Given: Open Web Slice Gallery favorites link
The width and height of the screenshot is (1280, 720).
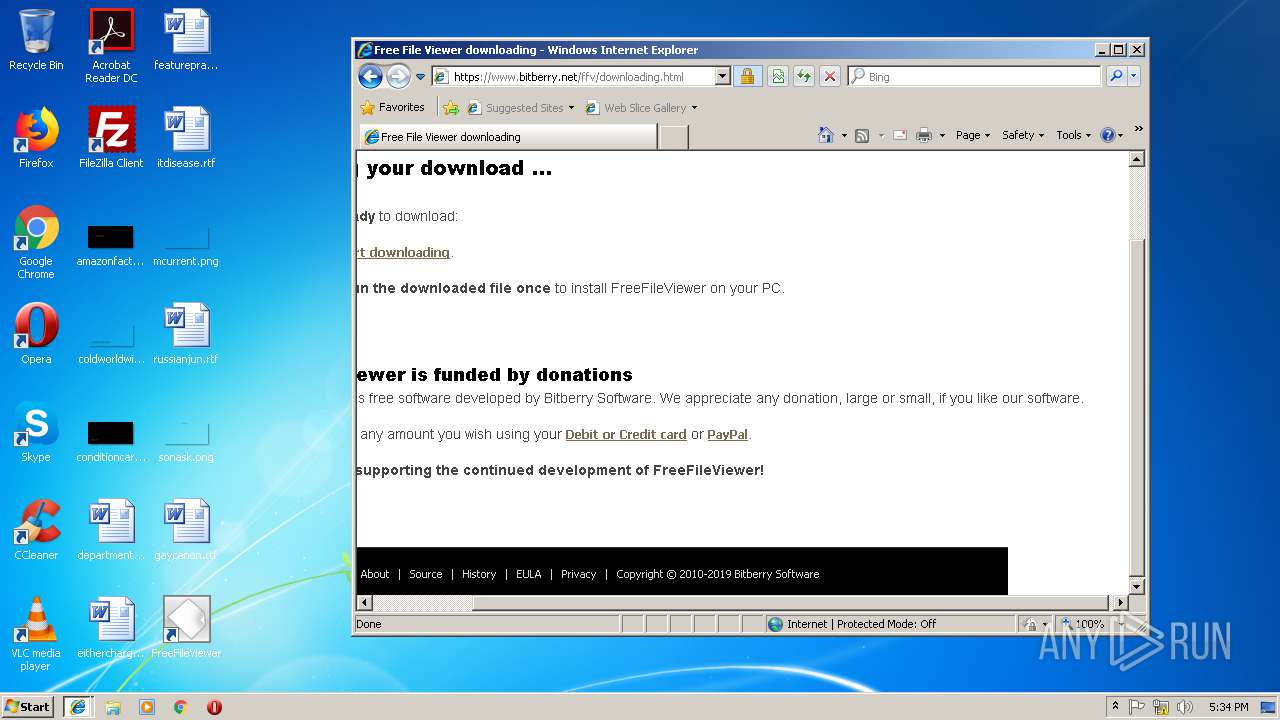Looking at the screenshot, I should tap(641, 108).
